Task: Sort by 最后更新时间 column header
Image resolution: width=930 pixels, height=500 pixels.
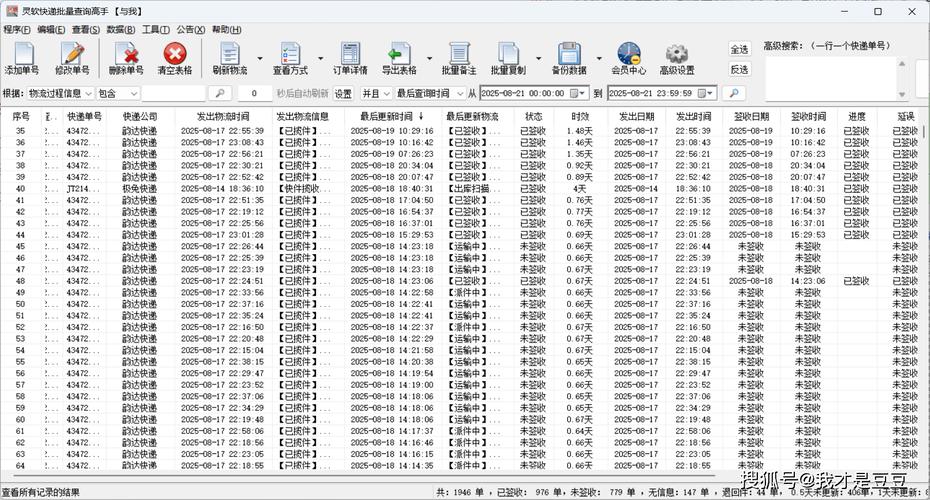Action: click(388, 116)
